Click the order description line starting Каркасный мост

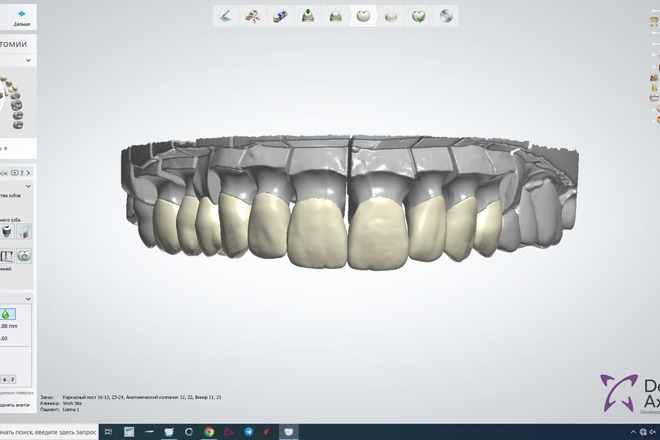pos(142,397)
